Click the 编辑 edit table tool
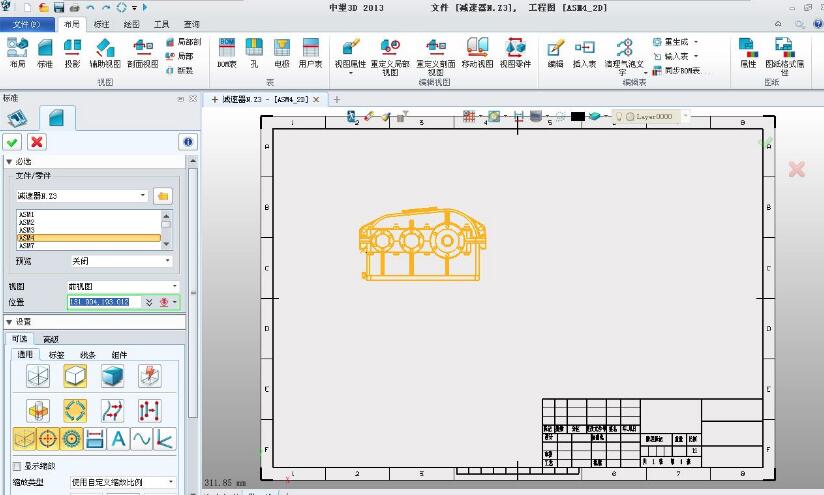Image resolution: width=824 pixels, height=495 pixels. [555, 53]
